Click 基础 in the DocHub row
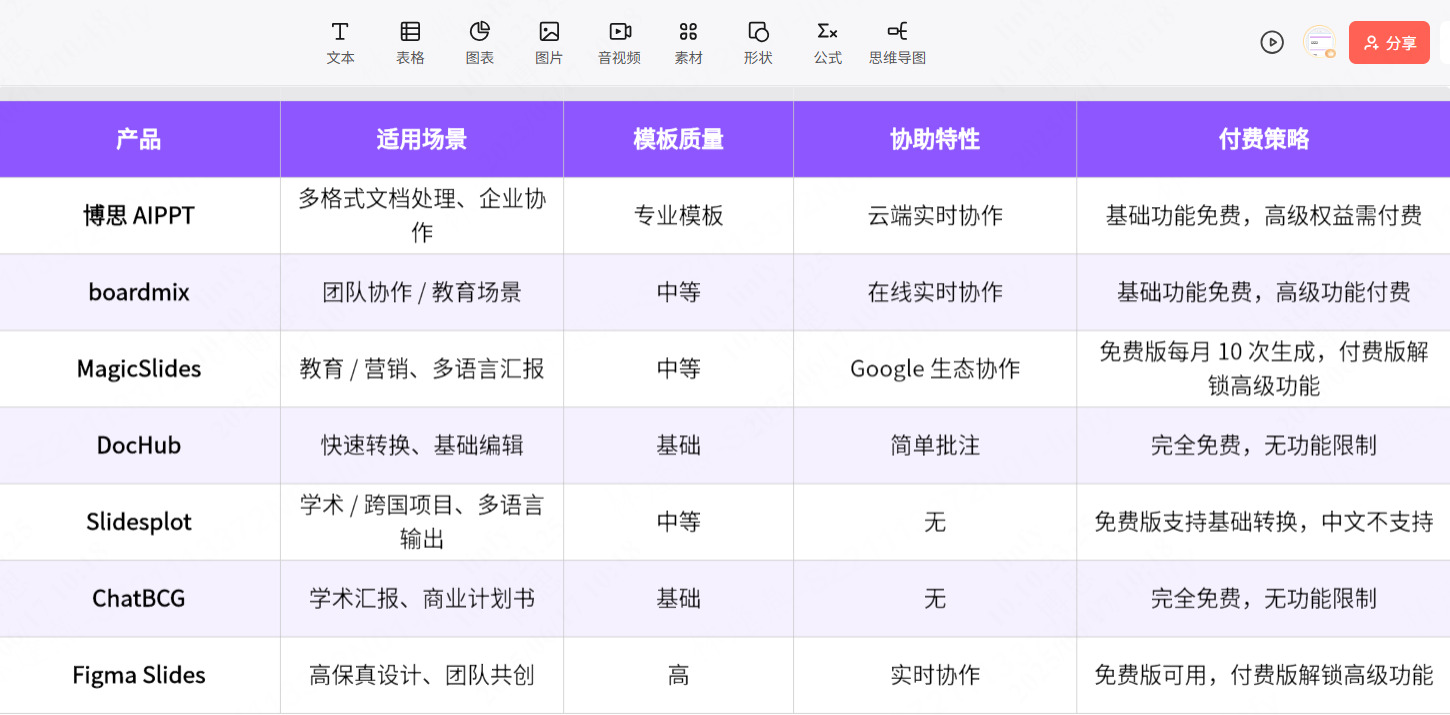1450x715 pixels. (679, 445)
